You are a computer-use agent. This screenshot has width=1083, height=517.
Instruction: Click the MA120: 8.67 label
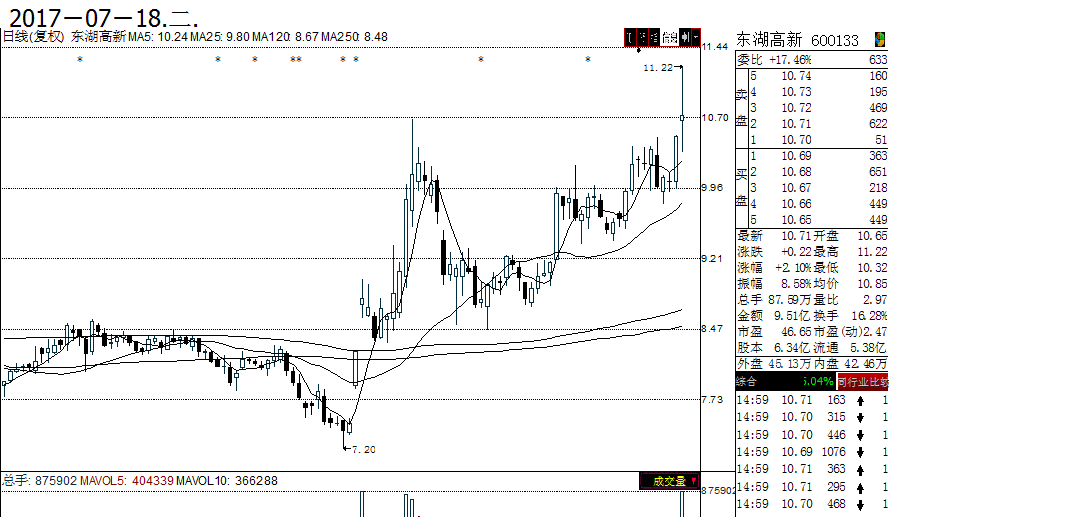[x=285, y=37]
